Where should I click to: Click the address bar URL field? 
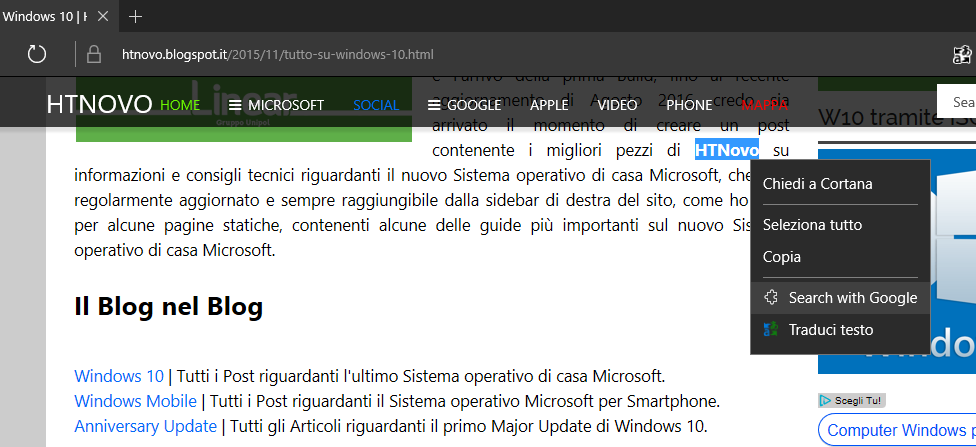(278, 55)
